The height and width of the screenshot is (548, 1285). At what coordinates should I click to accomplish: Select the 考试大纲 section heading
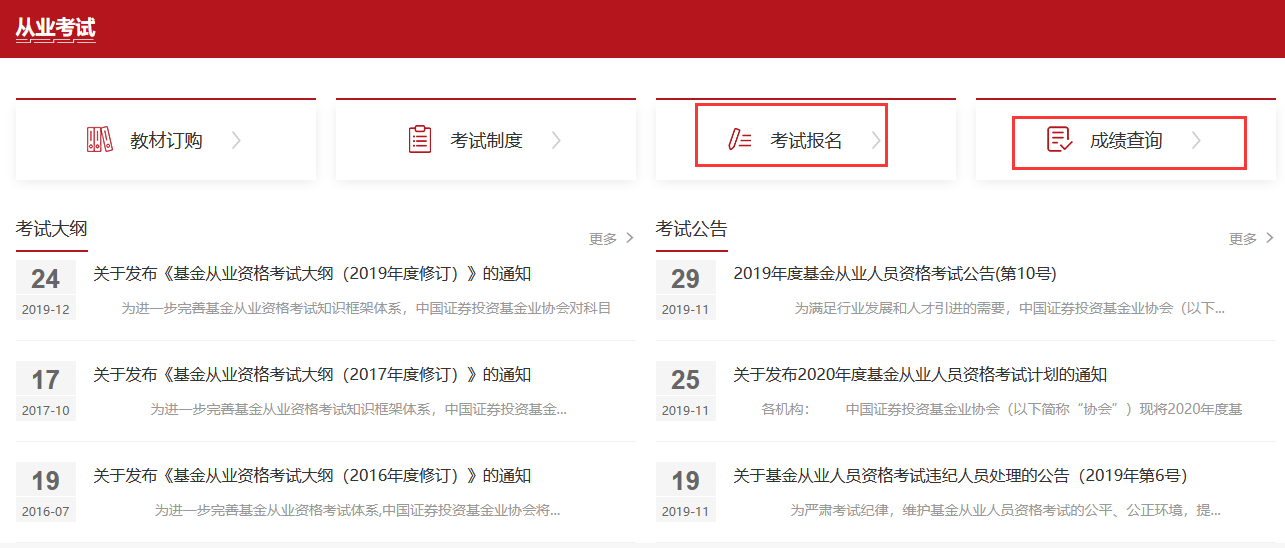pos(51,229)
